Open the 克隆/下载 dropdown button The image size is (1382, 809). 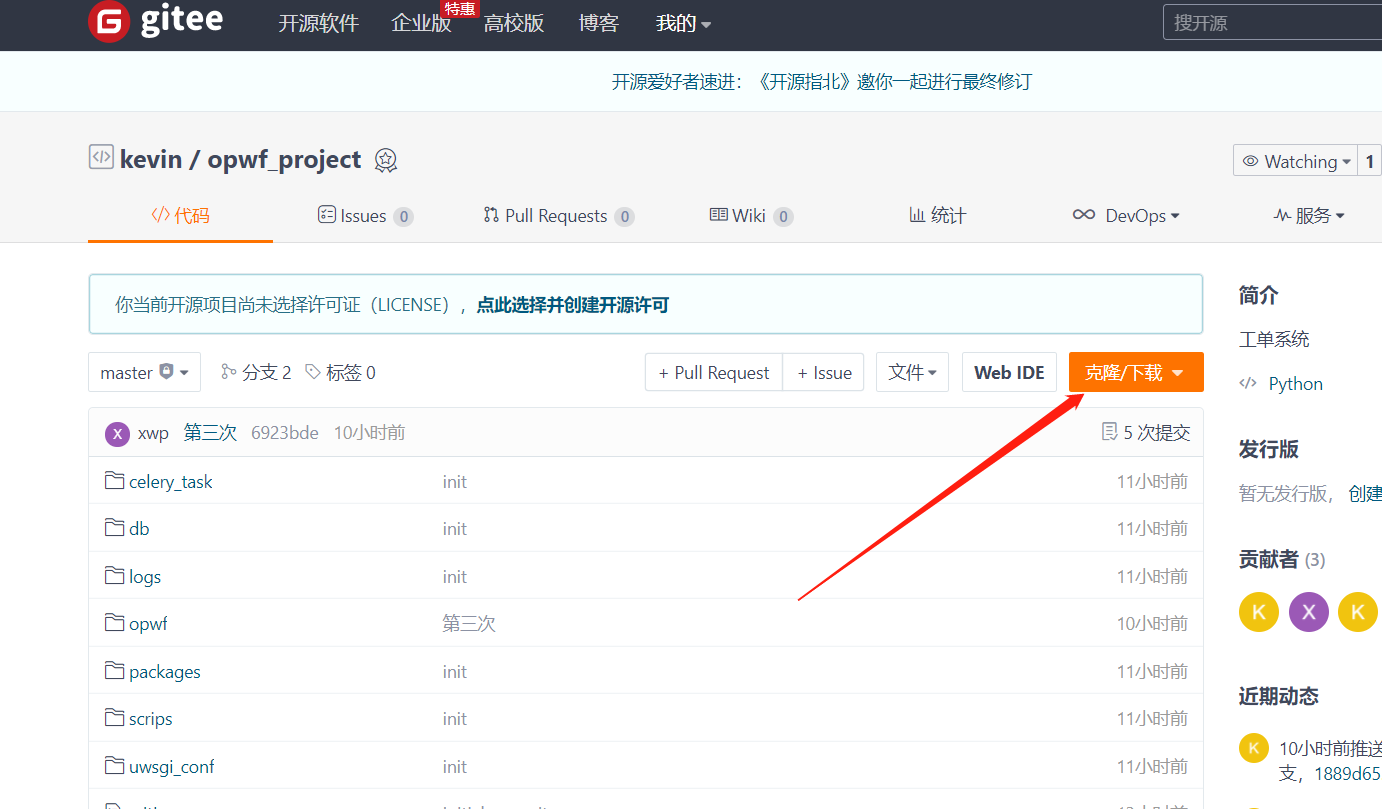tap(1136, 372)
